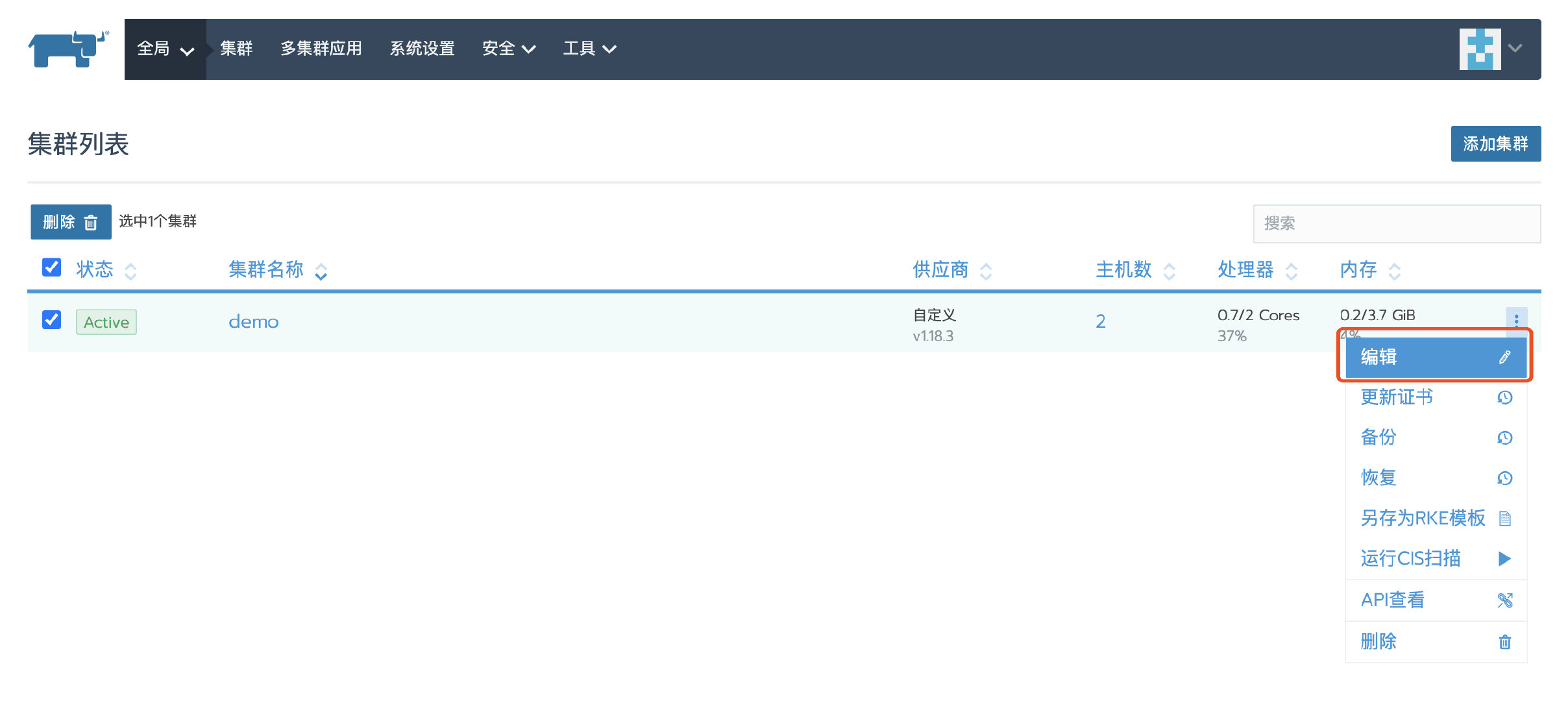Click the play icon beside 运行CIS扫描
1568x701 pixels.
1504,559
